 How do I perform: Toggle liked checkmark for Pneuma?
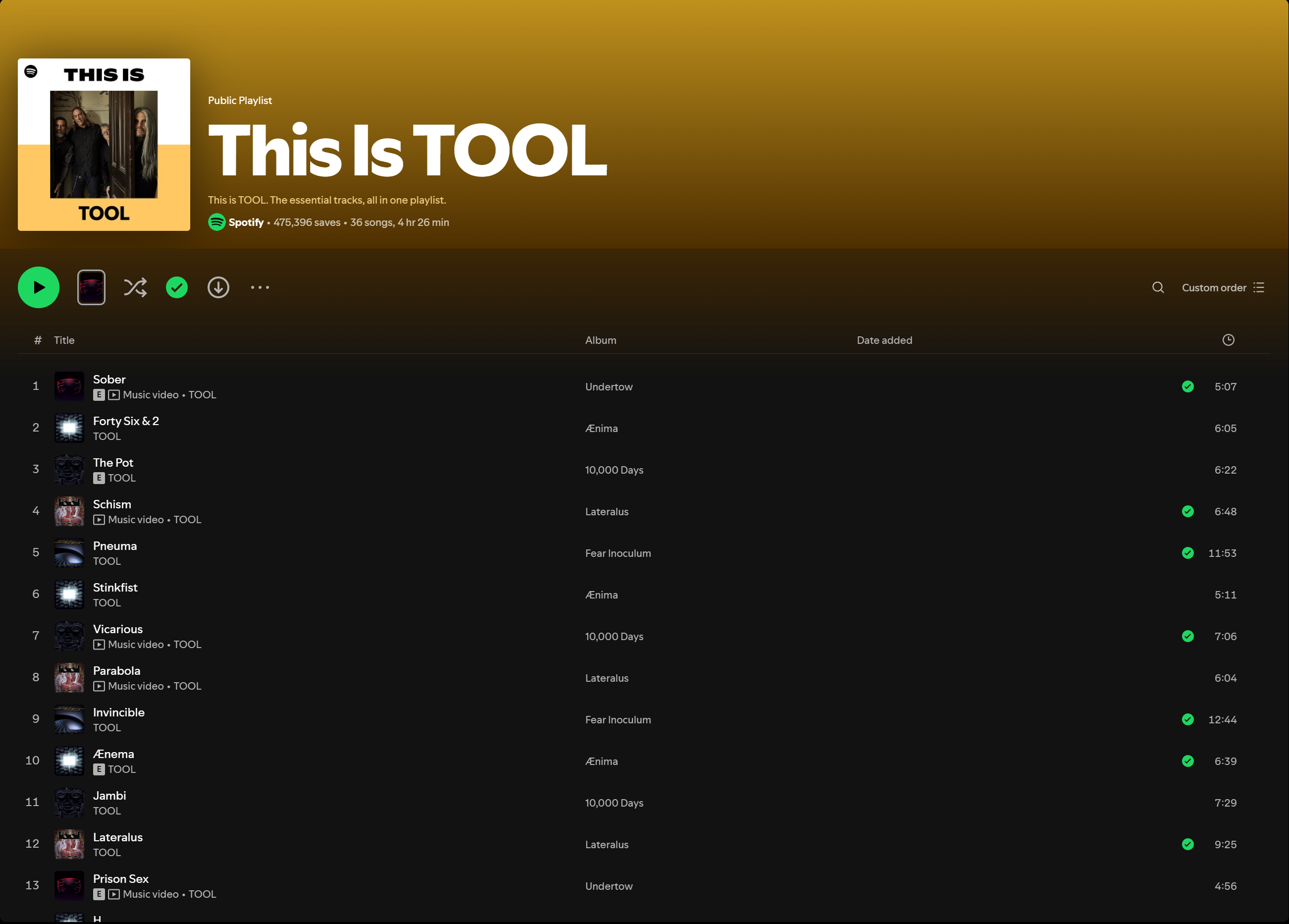click(1188, 553)
